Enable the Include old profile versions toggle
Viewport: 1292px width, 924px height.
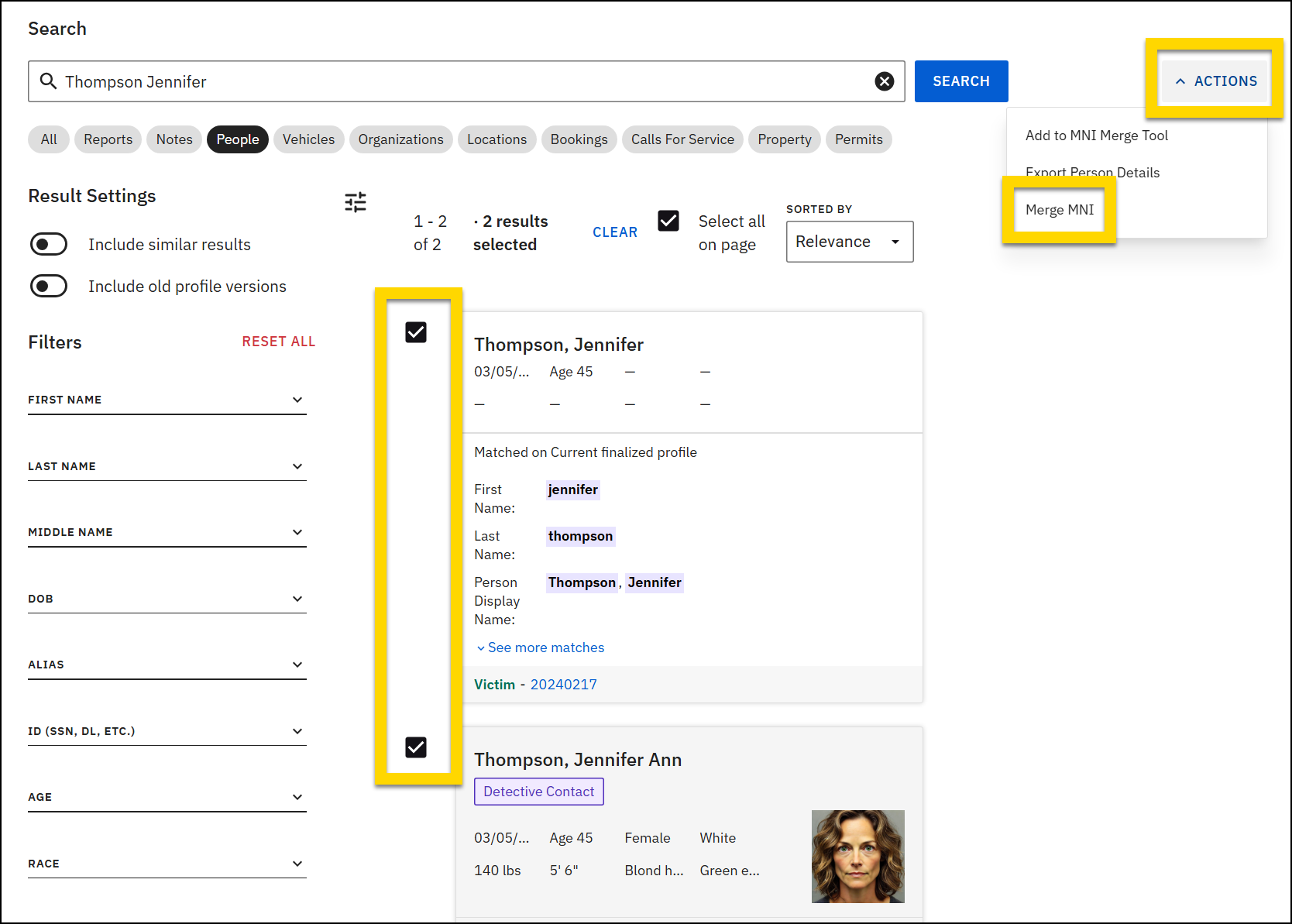pos(48,285)
